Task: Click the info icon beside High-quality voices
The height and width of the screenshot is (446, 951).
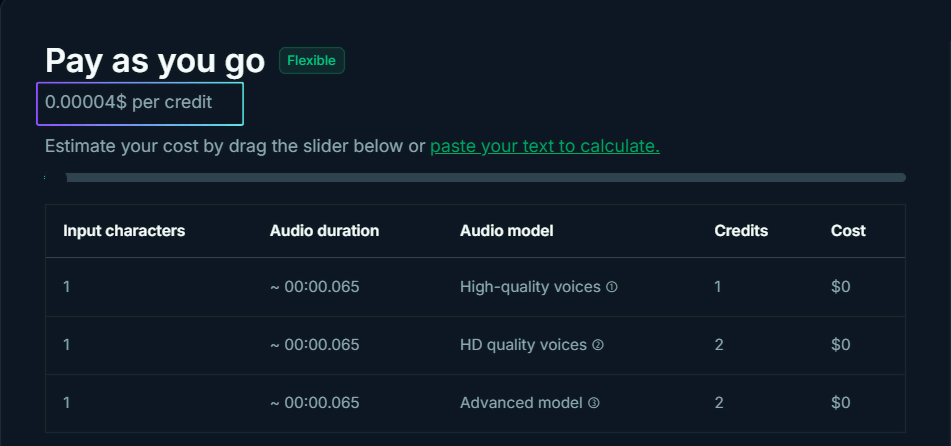Action: [612, 287]
